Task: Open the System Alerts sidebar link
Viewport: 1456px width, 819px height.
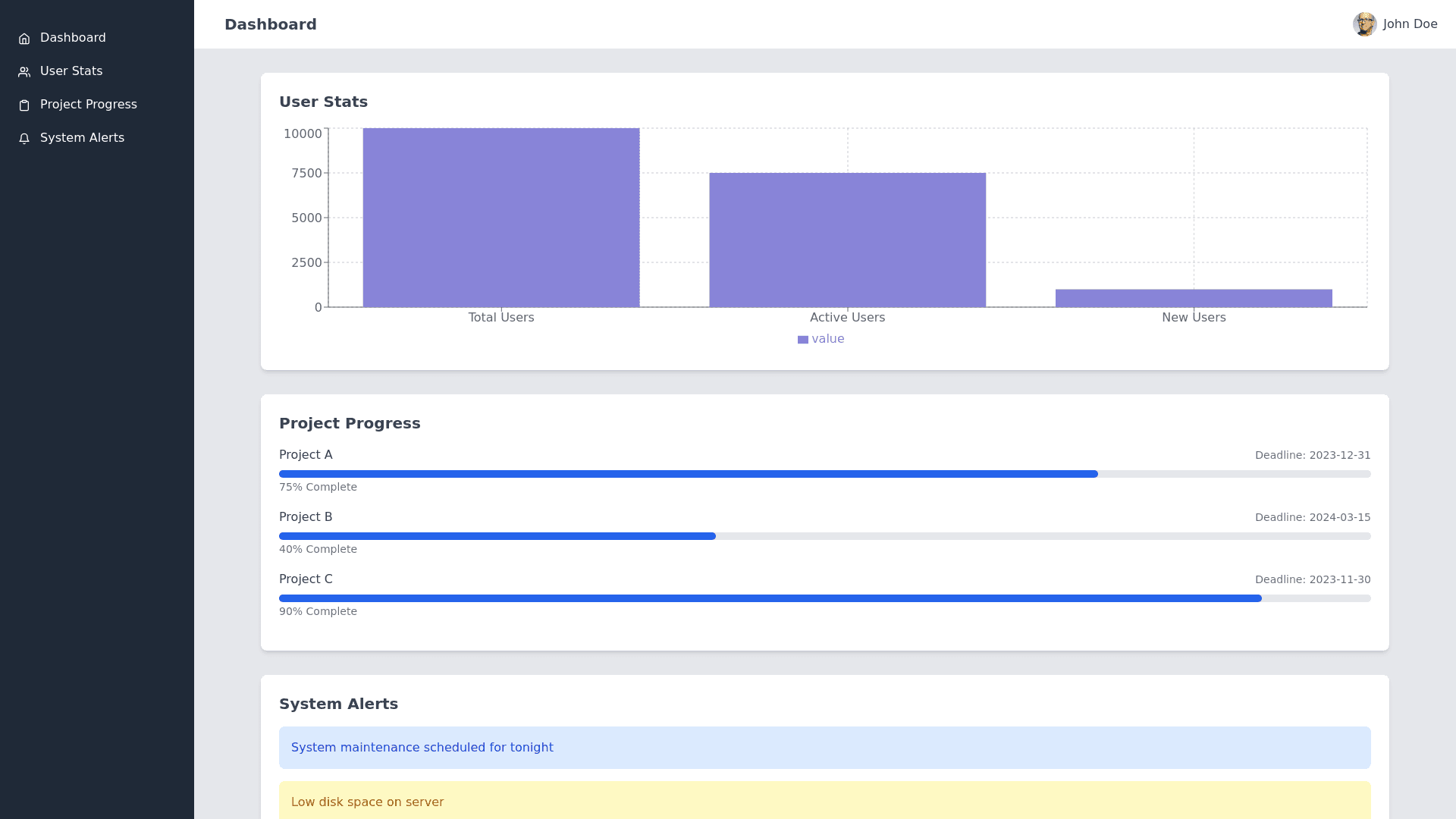Action: (x=82, y=138)
